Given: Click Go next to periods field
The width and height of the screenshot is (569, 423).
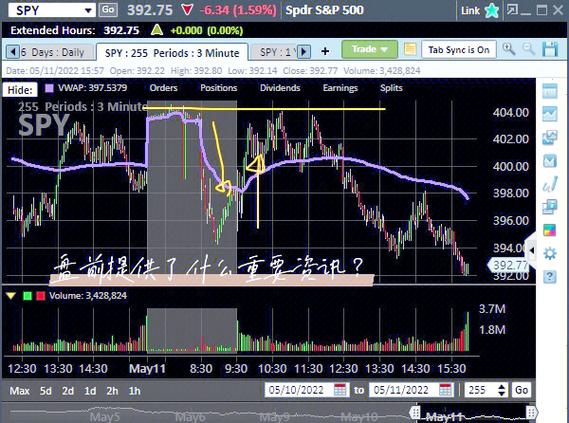Looking at the screenshot, I should 521,390.
